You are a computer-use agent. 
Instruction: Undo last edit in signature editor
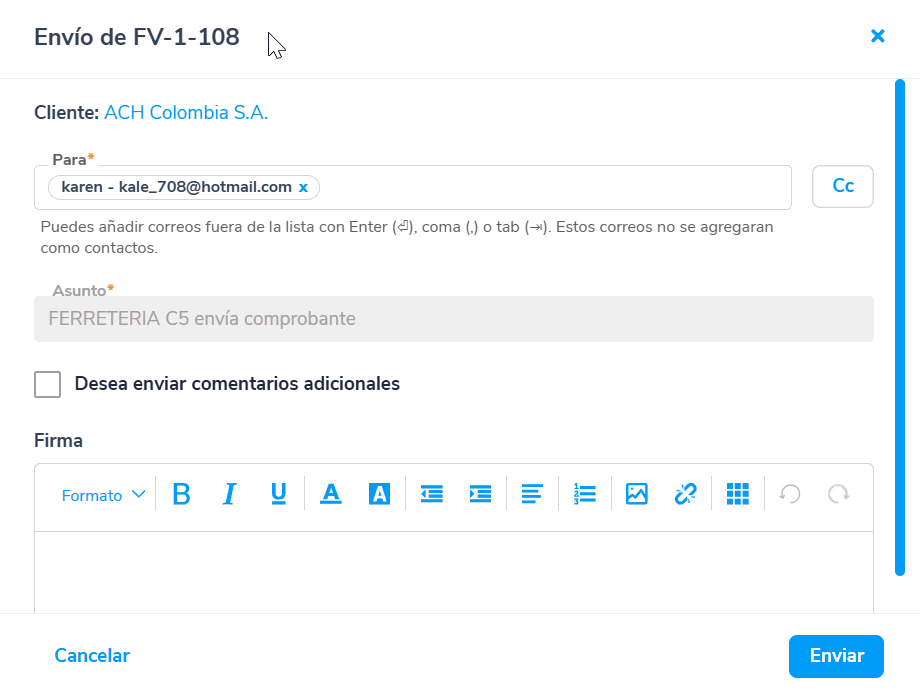click(x=790, y=494)
